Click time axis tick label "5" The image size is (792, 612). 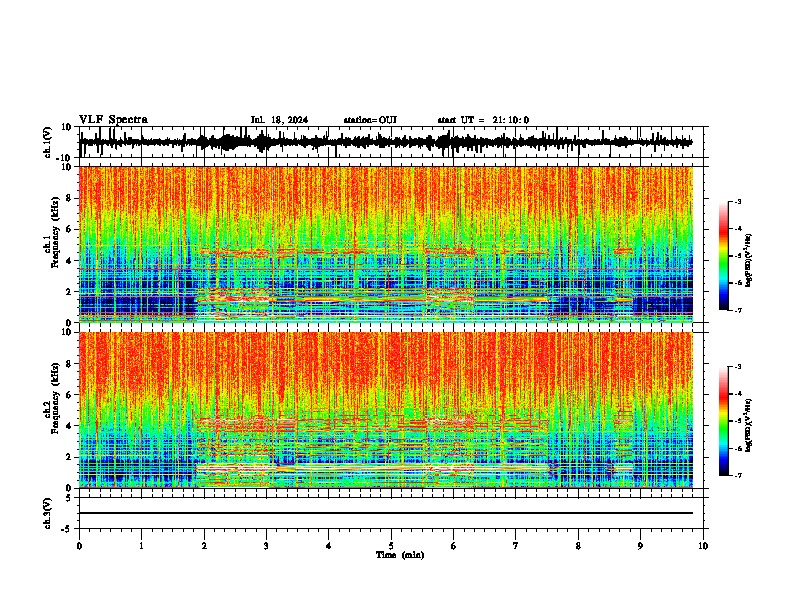[x=391, y=546]
